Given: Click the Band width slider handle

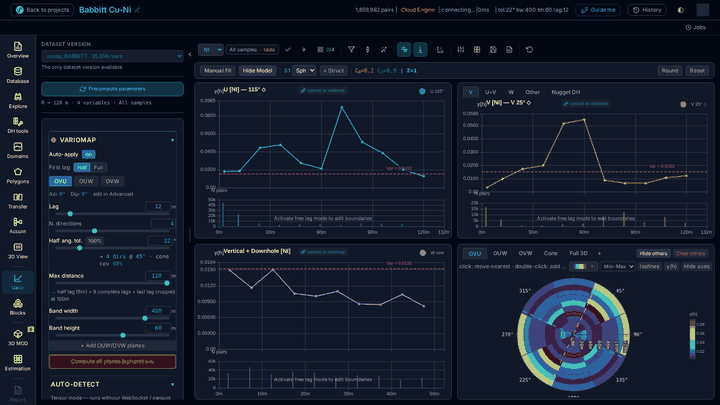Looking at the screenshot, I should [145, 318].
